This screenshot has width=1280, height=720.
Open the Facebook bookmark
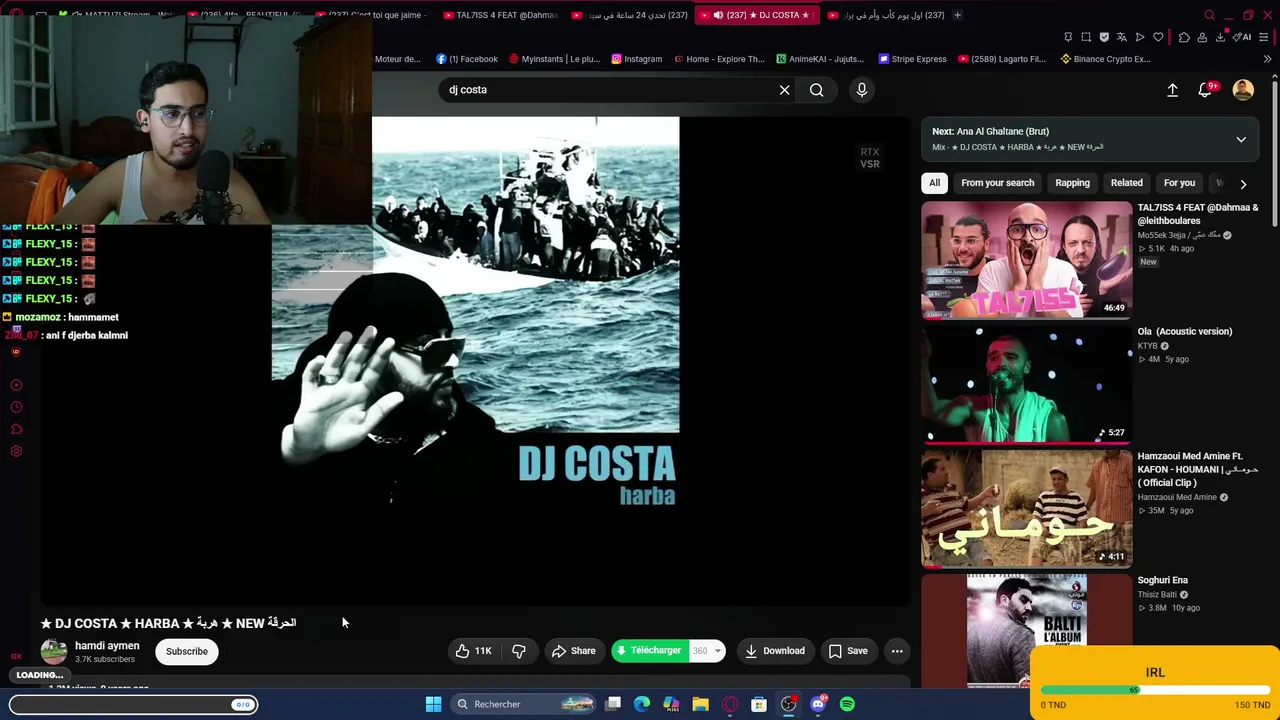click(x=467, y=59)
